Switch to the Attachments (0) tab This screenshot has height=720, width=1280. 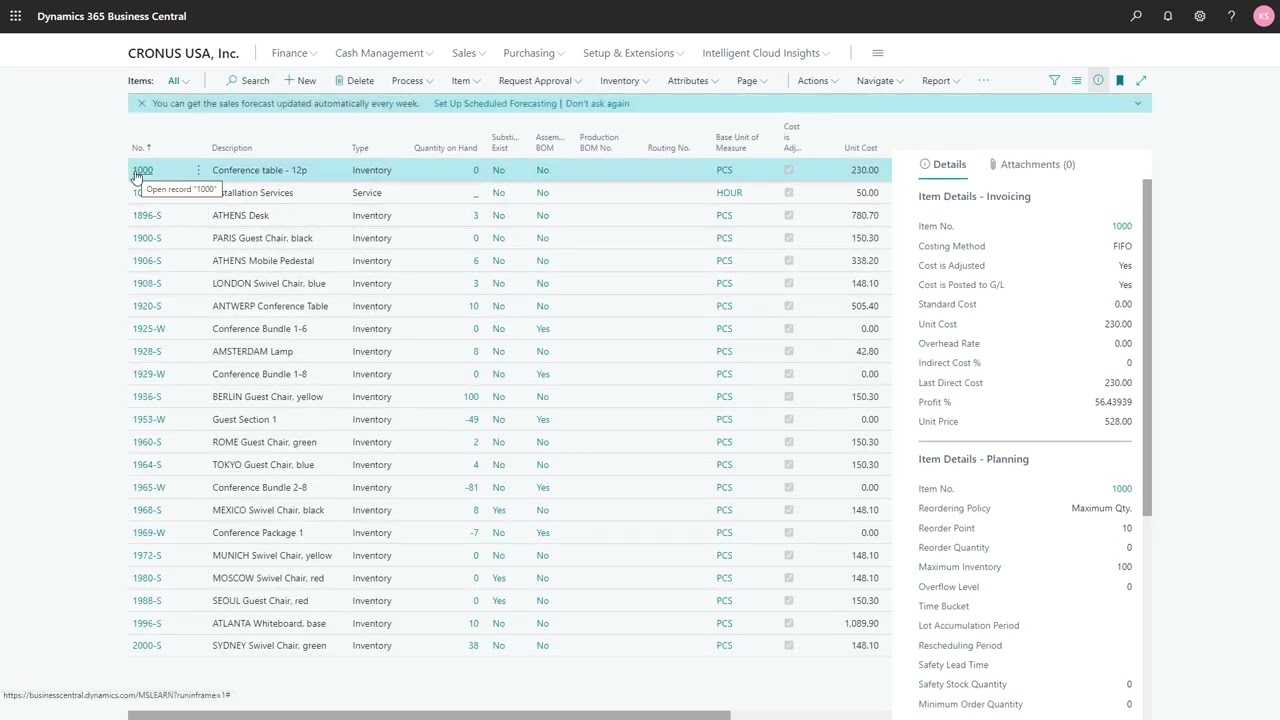[x=1031, y=164]
